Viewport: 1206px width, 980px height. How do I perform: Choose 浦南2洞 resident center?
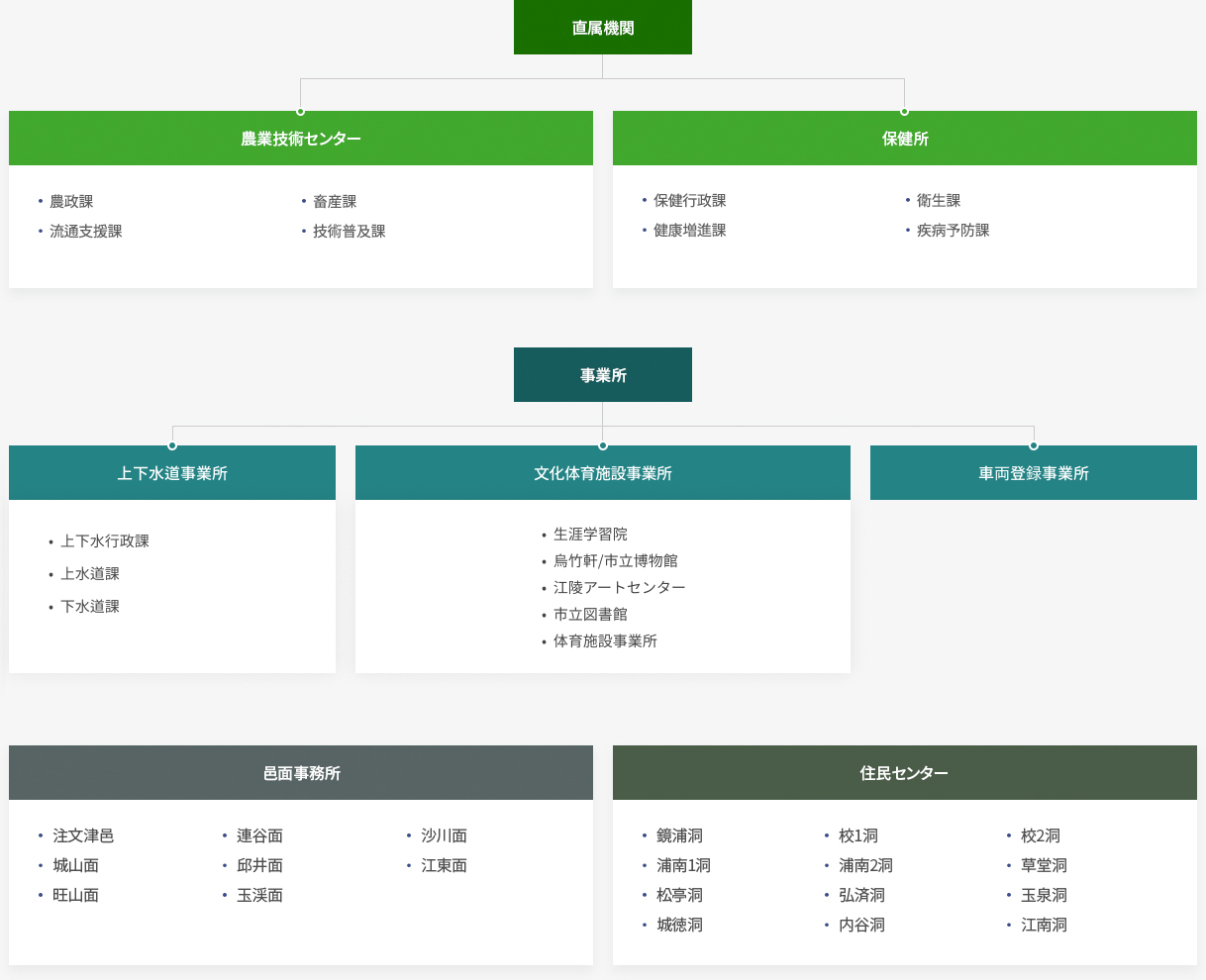866,865
